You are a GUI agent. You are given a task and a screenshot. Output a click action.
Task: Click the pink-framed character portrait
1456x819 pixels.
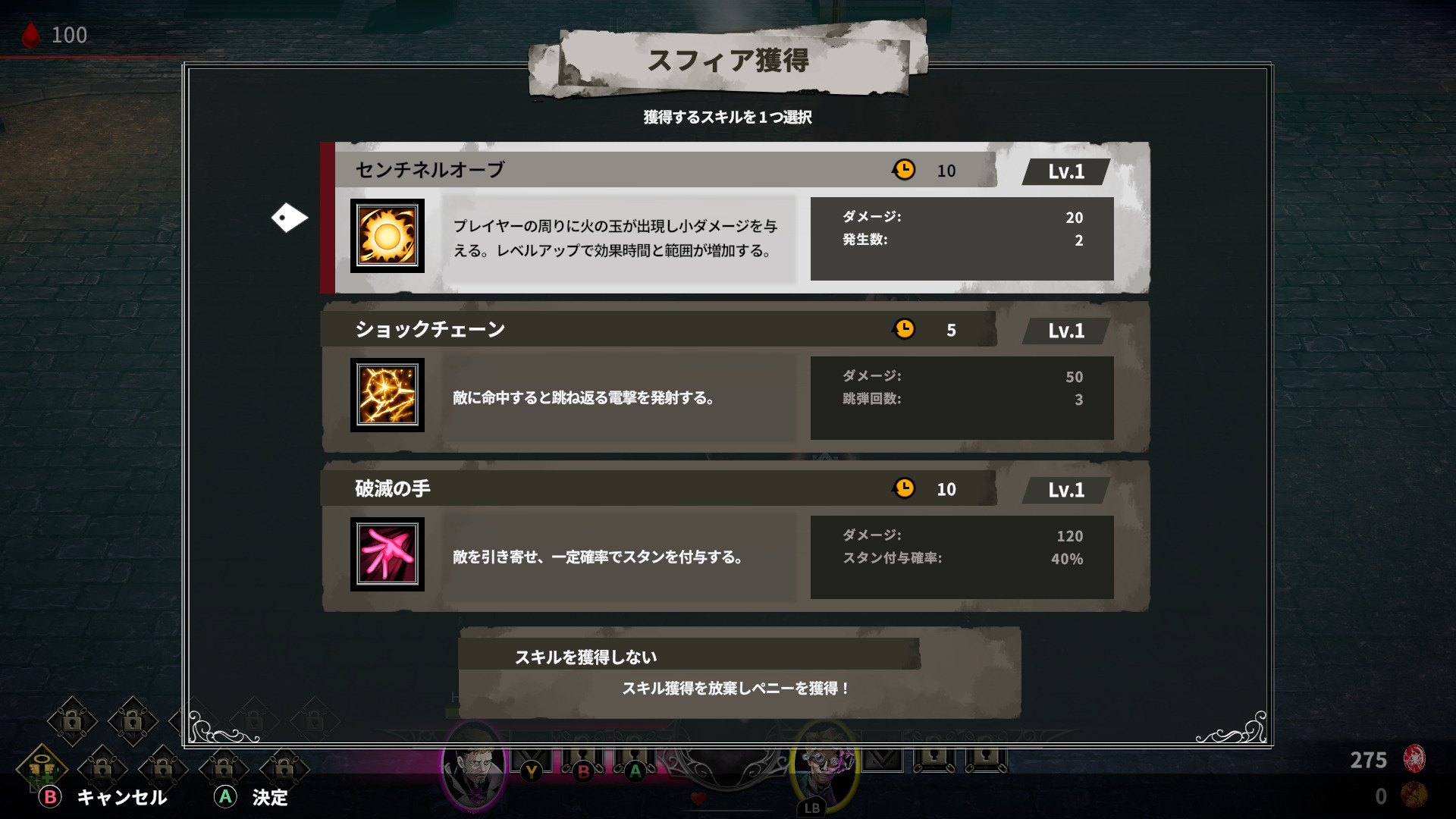(473, 766)
